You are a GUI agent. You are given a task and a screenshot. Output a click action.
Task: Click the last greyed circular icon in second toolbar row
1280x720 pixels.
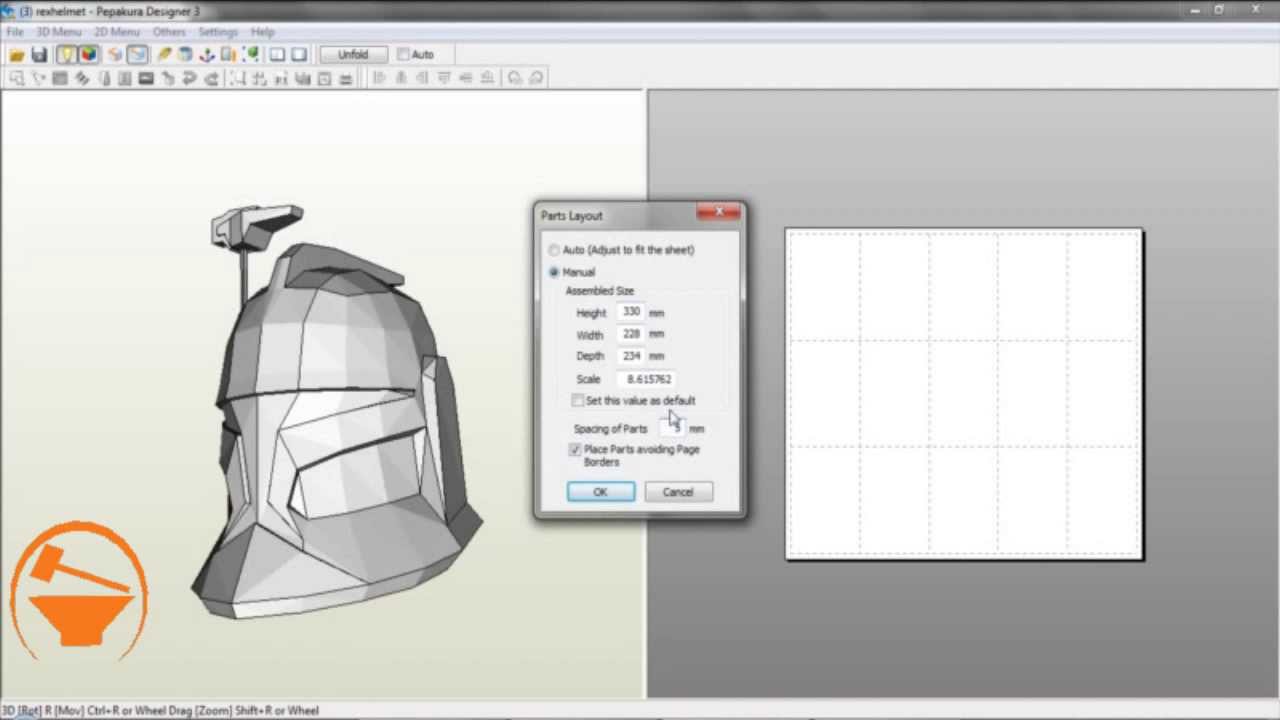click(x=536, y=78)
